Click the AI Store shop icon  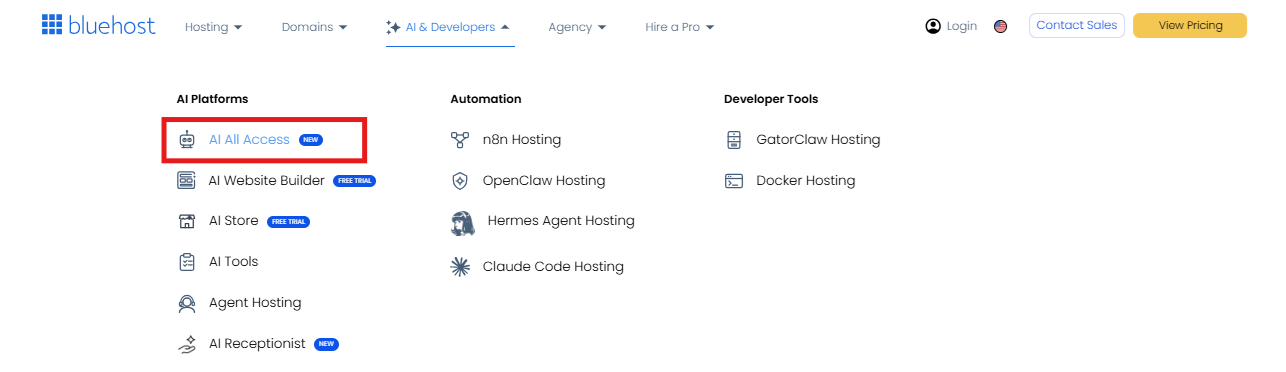pos(186,221)
